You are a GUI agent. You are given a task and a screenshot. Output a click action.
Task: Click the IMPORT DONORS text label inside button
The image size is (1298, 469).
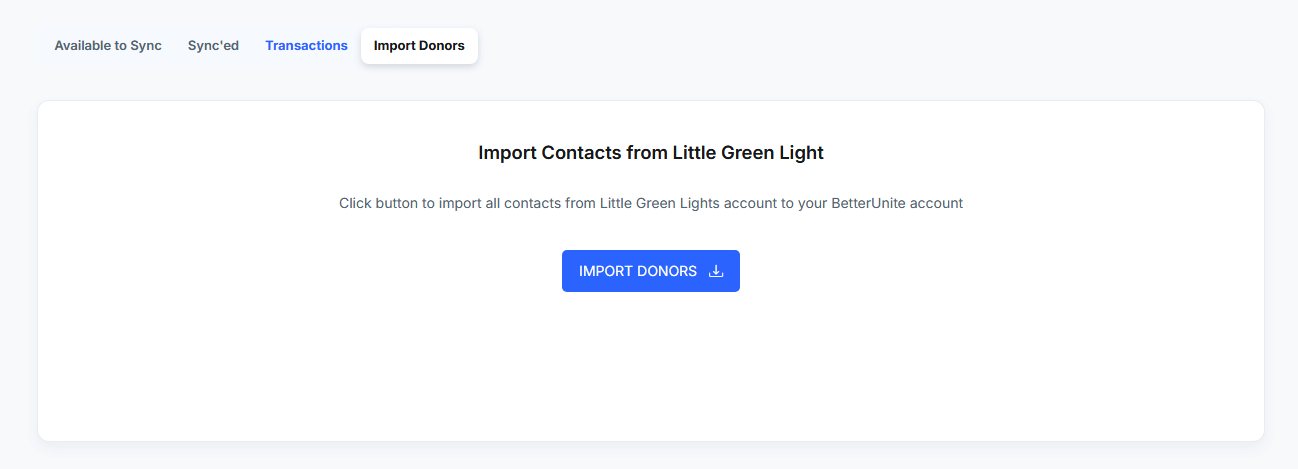point(638,271)
